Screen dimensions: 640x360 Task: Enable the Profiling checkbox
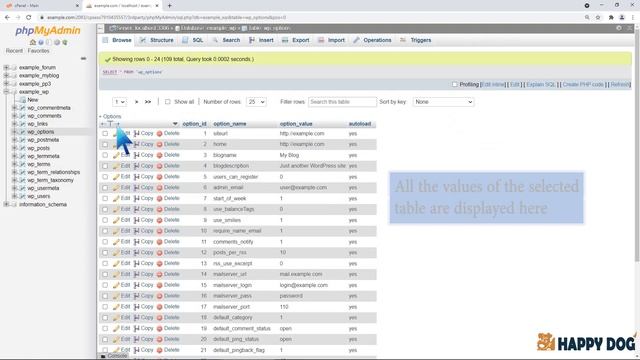coord(455,84)
